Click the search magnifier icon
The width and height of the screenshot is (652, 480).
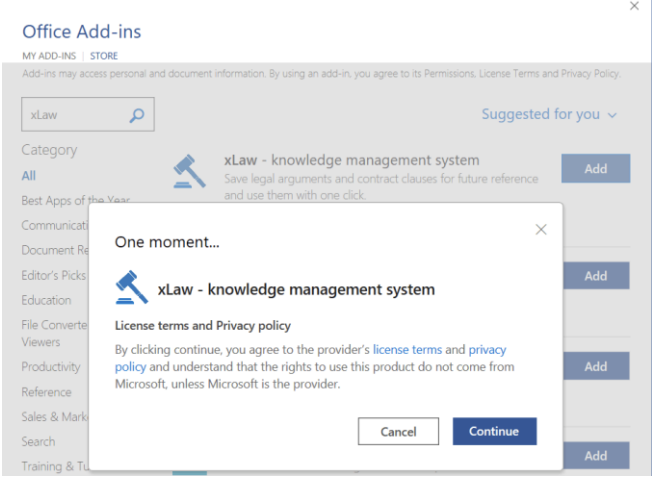click(x=137, y=115)
